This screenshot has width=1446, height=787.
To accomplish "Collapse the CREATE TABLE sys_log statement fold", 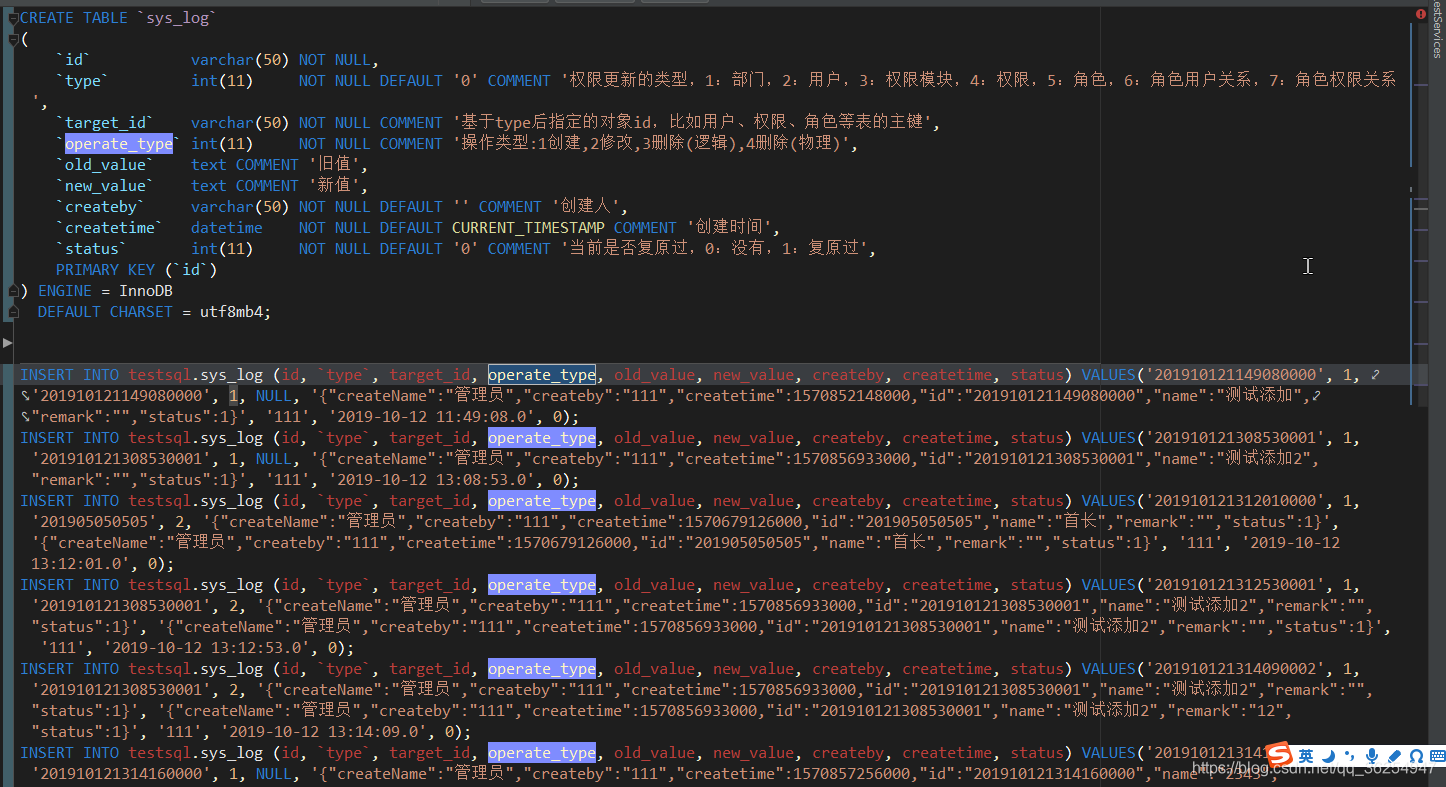I will (x=12, y=17).
